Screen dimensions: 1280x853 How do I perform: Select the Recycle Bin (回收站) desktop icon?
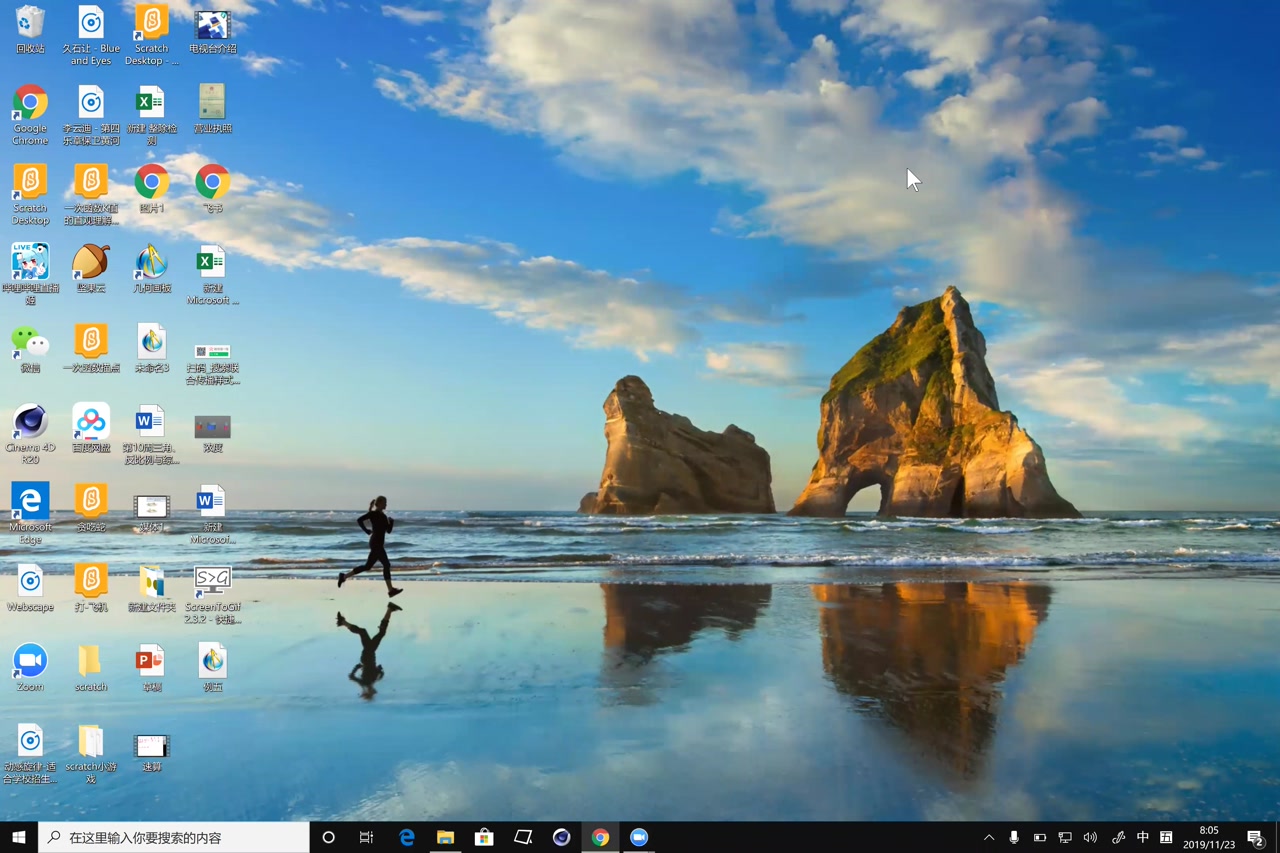(x=30, y=30)
